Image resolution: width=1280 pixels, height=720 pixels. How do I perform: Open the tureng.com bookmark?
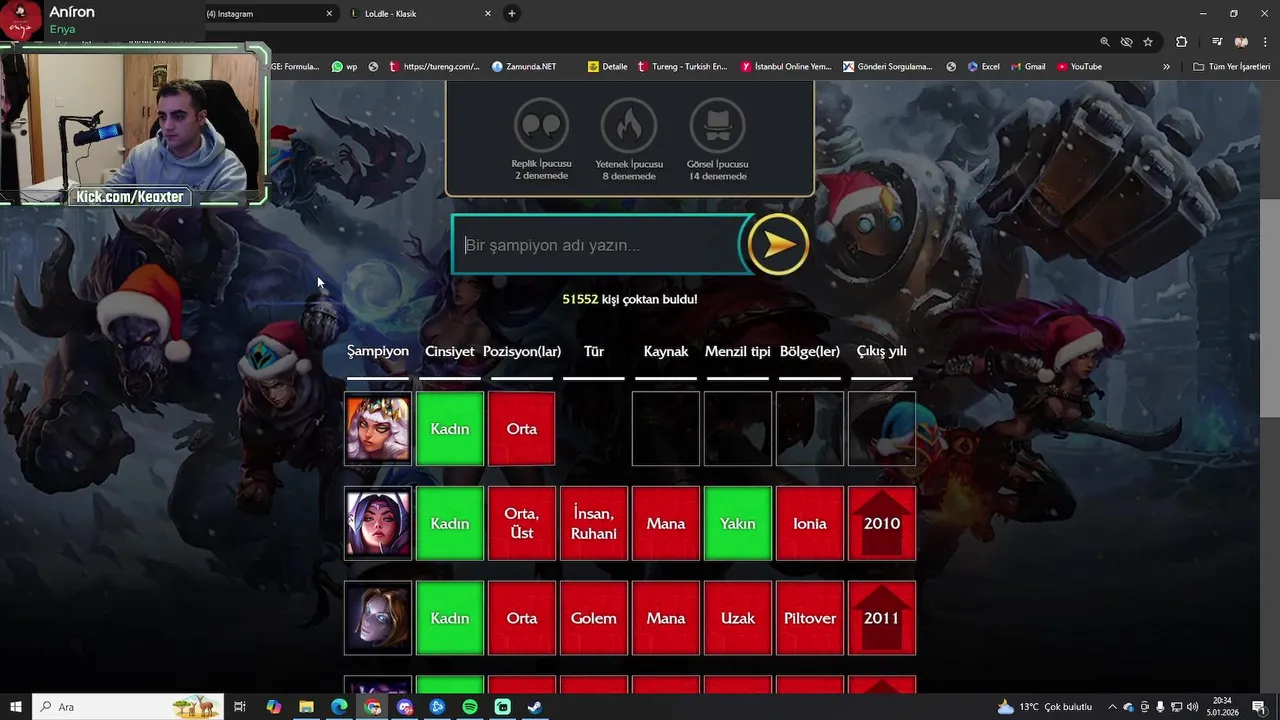[435, 67]
